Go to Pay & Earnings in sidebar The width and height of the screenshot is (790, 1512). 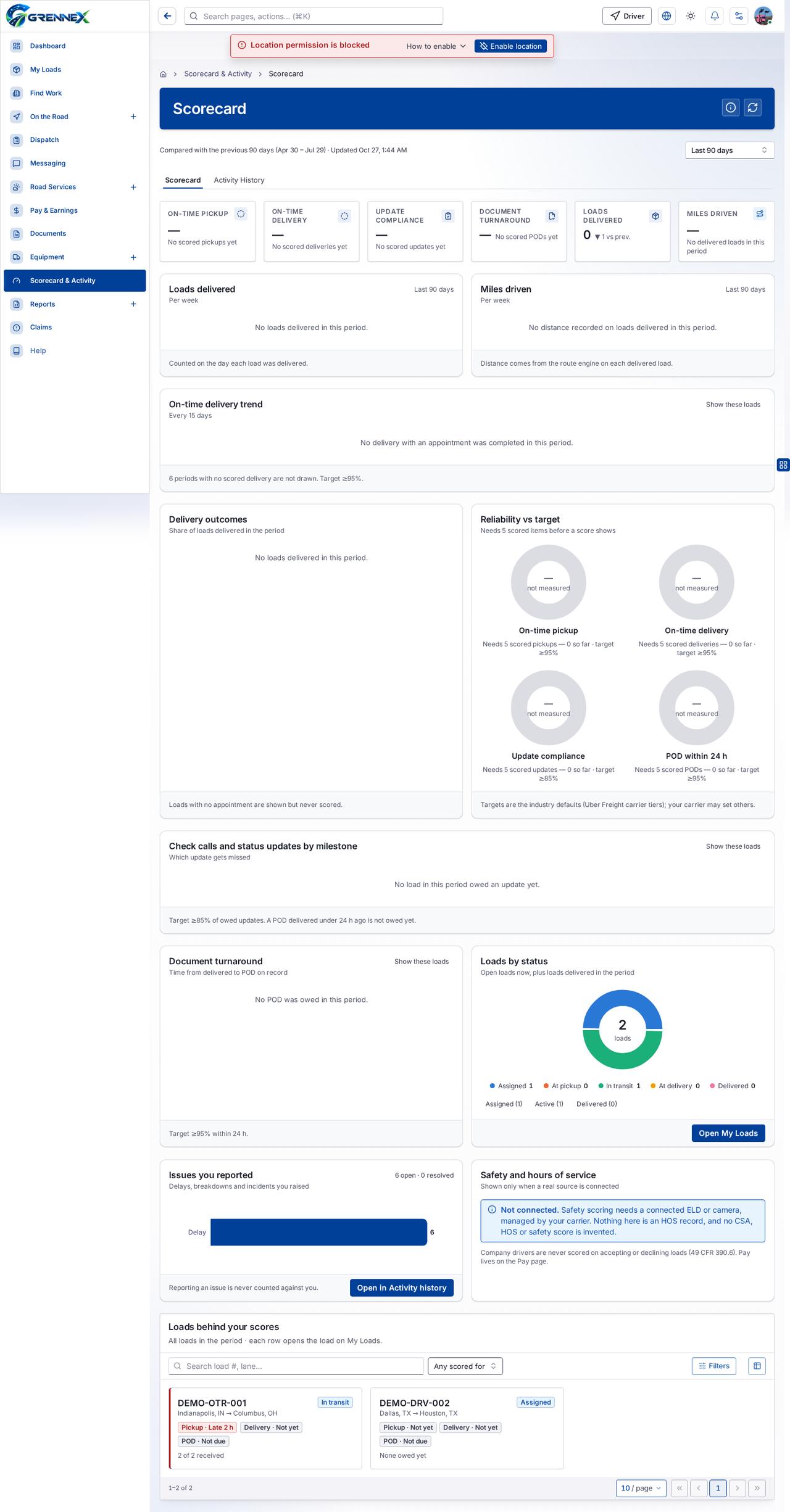click(75, 210)
